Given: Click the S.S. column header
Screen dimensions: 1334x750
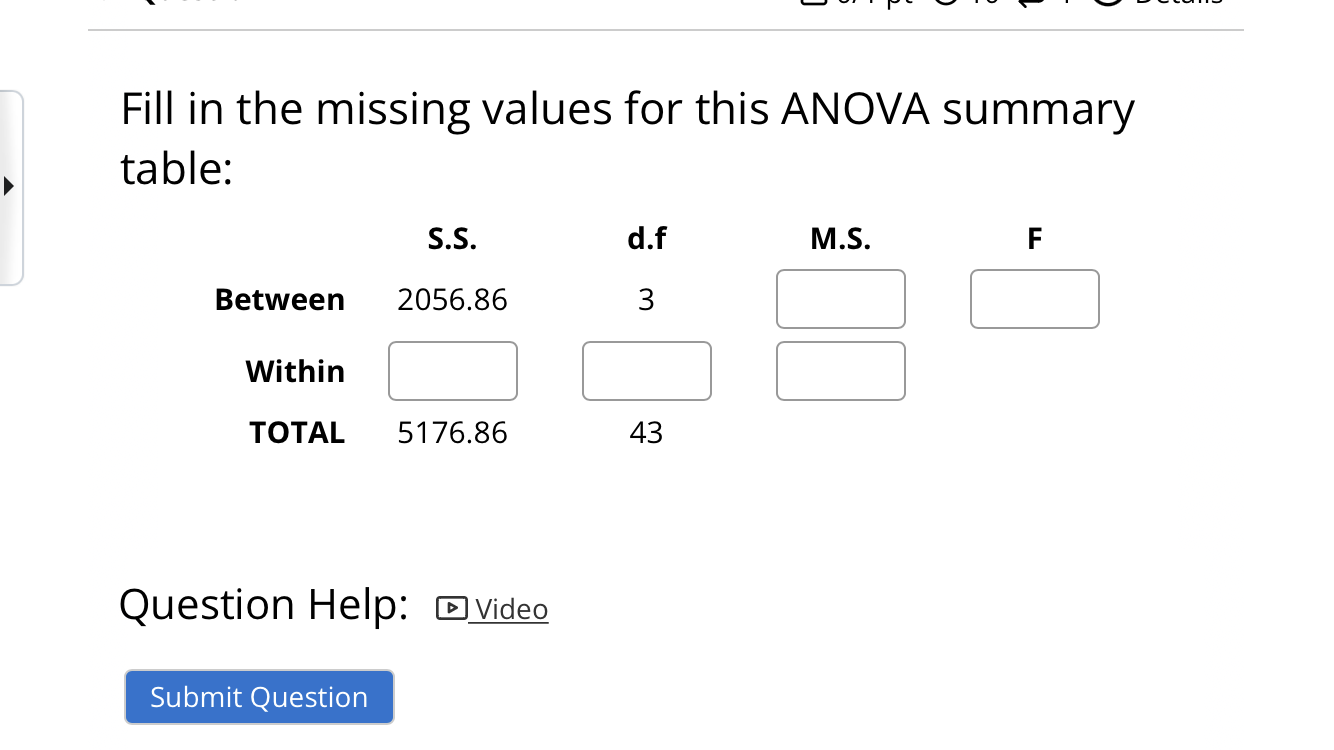Looking at the screenshot, I should 452,239.
